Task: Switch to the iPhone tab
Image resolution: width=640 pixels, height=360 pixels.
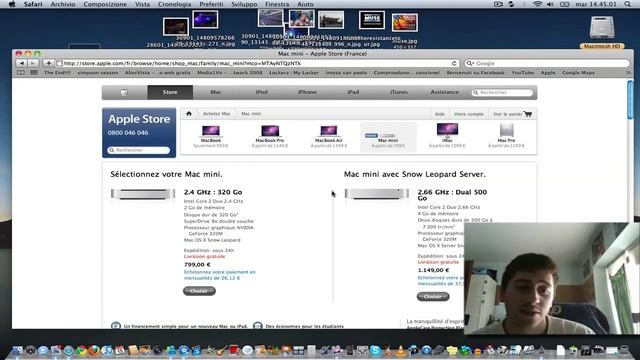Action: point(307,92)
